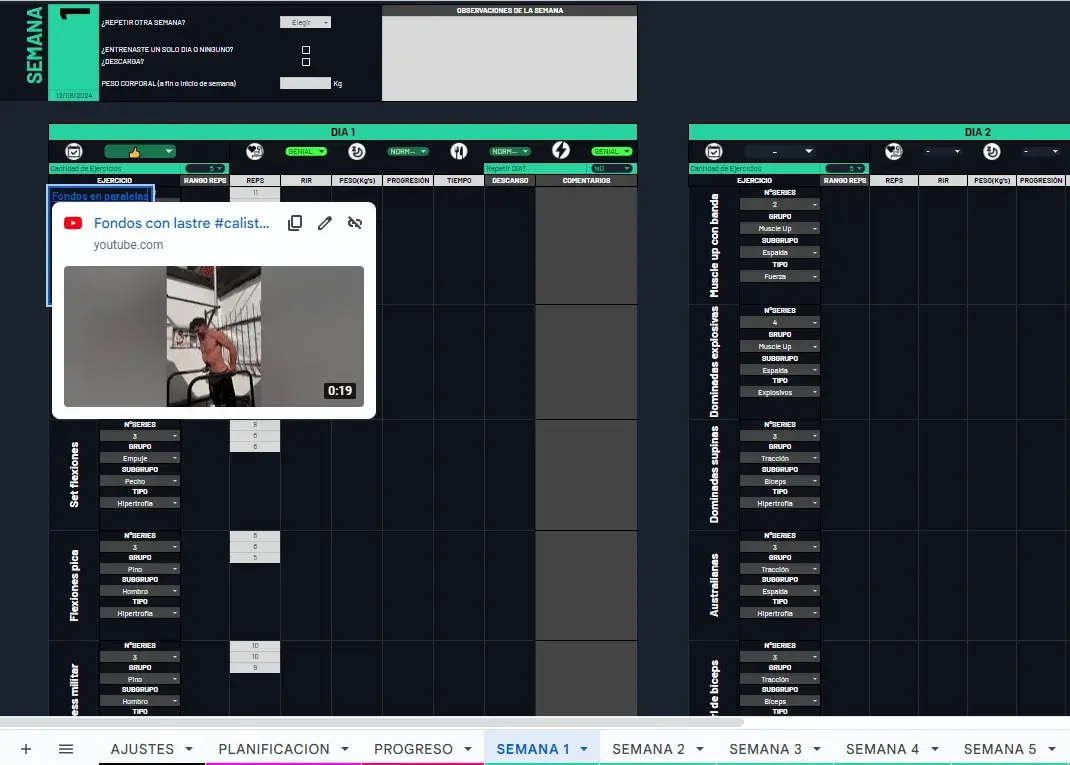Viewport: 1070px width, 765px height.
Task: Open DIA 1 Cantidad de Ejercicios dropdown
Action: pos(205,169)
